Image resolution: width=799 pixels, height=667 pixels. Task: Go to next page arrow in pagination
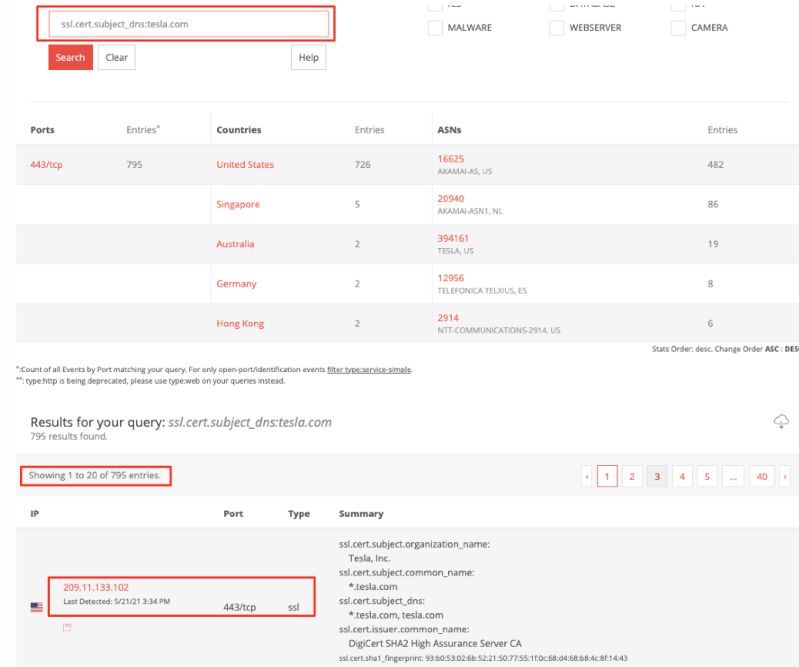pyautogui.click(x=785, y=476)
